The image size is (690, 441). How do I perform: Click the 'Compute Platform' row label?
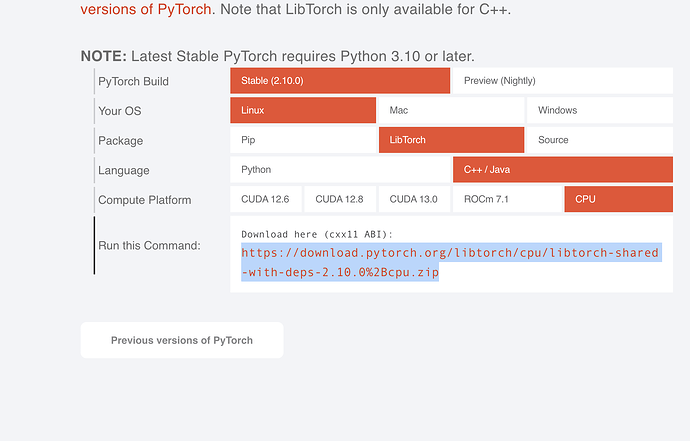click(144, 200)
